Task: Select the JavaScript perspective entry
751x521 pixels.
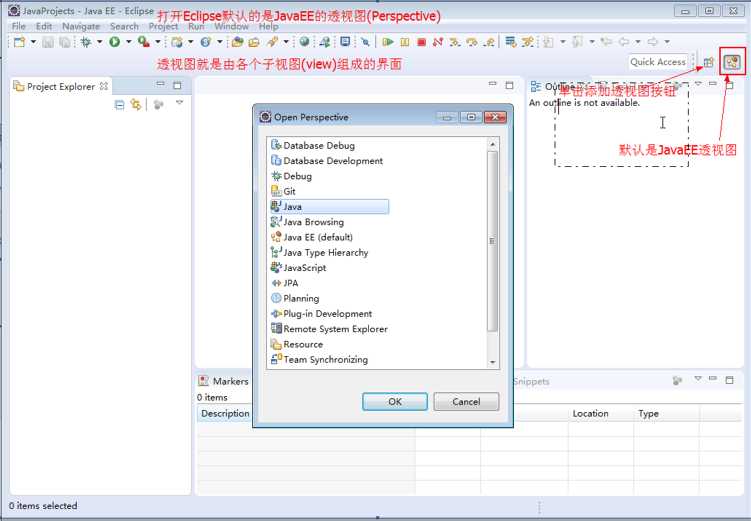Action: tap(299, 268)
